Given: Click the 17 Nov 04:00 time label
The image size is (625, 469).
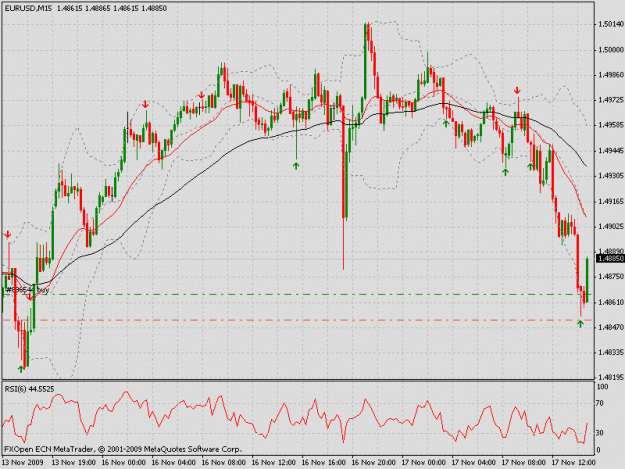Looking at the screenshot, I should click(474, 463).
